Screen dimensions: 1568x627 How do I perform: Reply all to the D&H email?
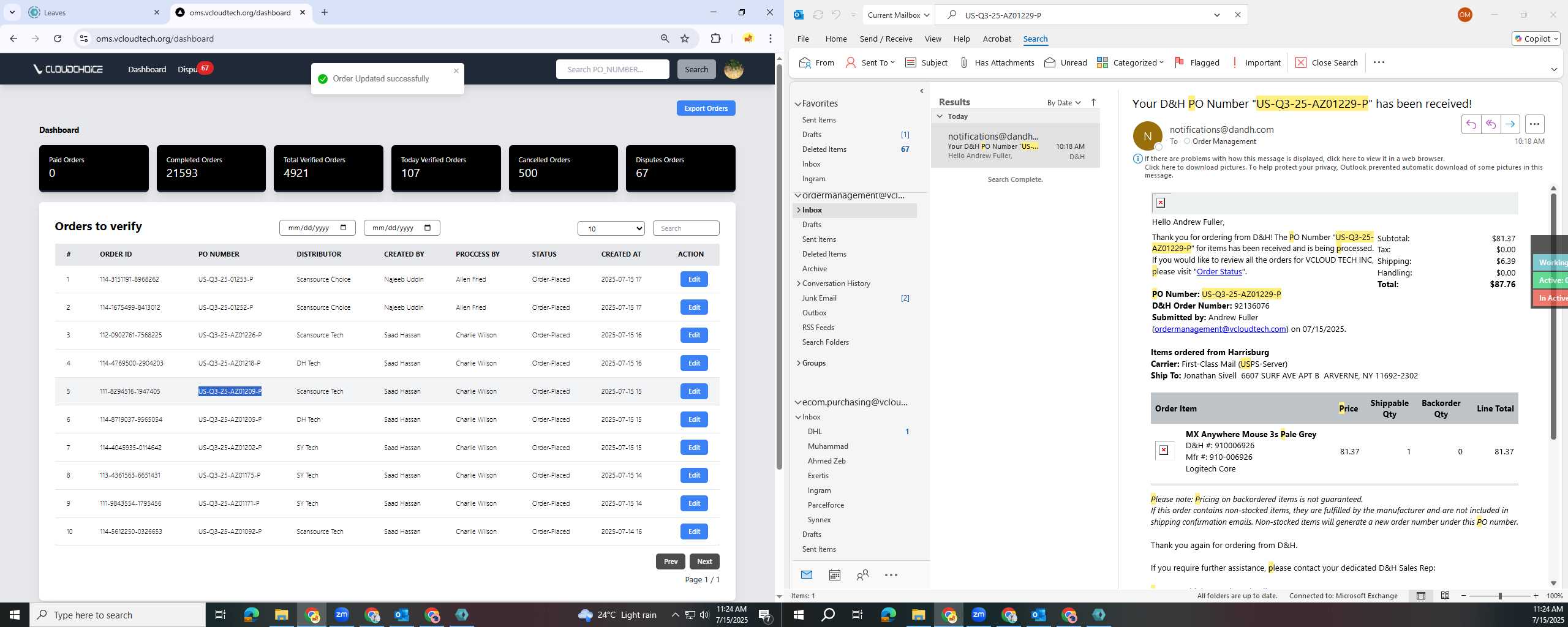(x=1490, y=124)
